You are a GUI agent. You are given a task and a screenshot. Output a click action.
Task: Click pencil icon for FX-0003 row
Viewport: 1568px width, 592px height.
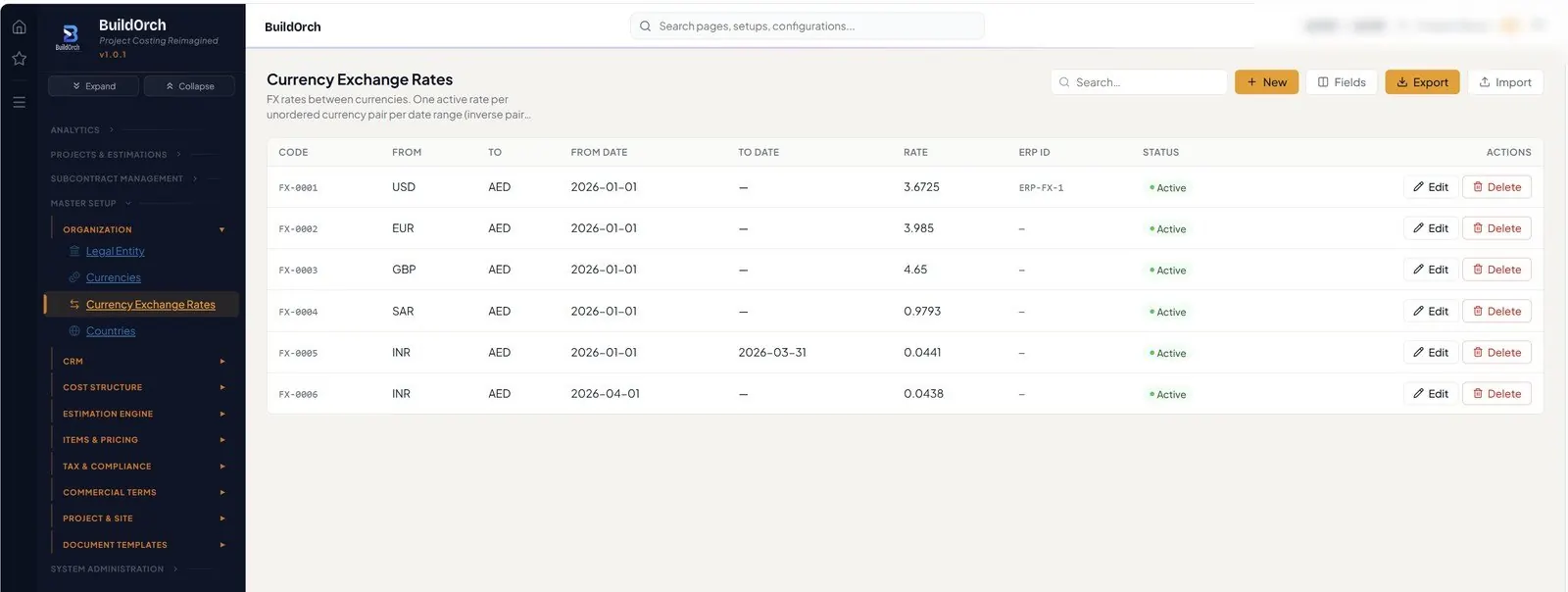click(1418, 270)
